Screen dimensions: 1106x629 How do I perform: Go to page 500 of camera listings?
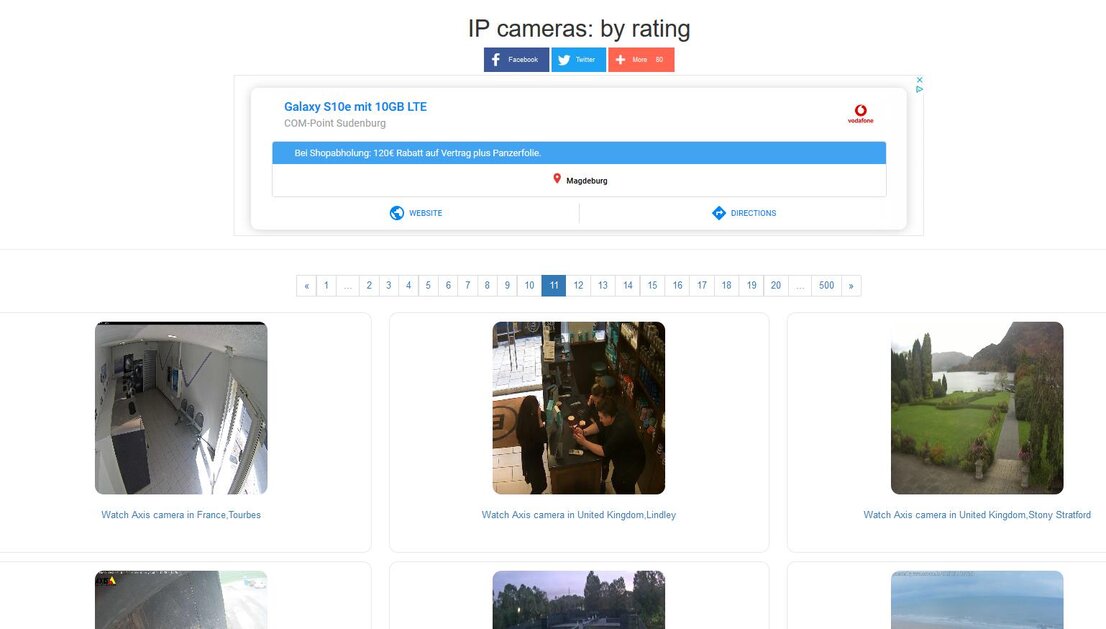pyautogui.click(x=826, y=285)
